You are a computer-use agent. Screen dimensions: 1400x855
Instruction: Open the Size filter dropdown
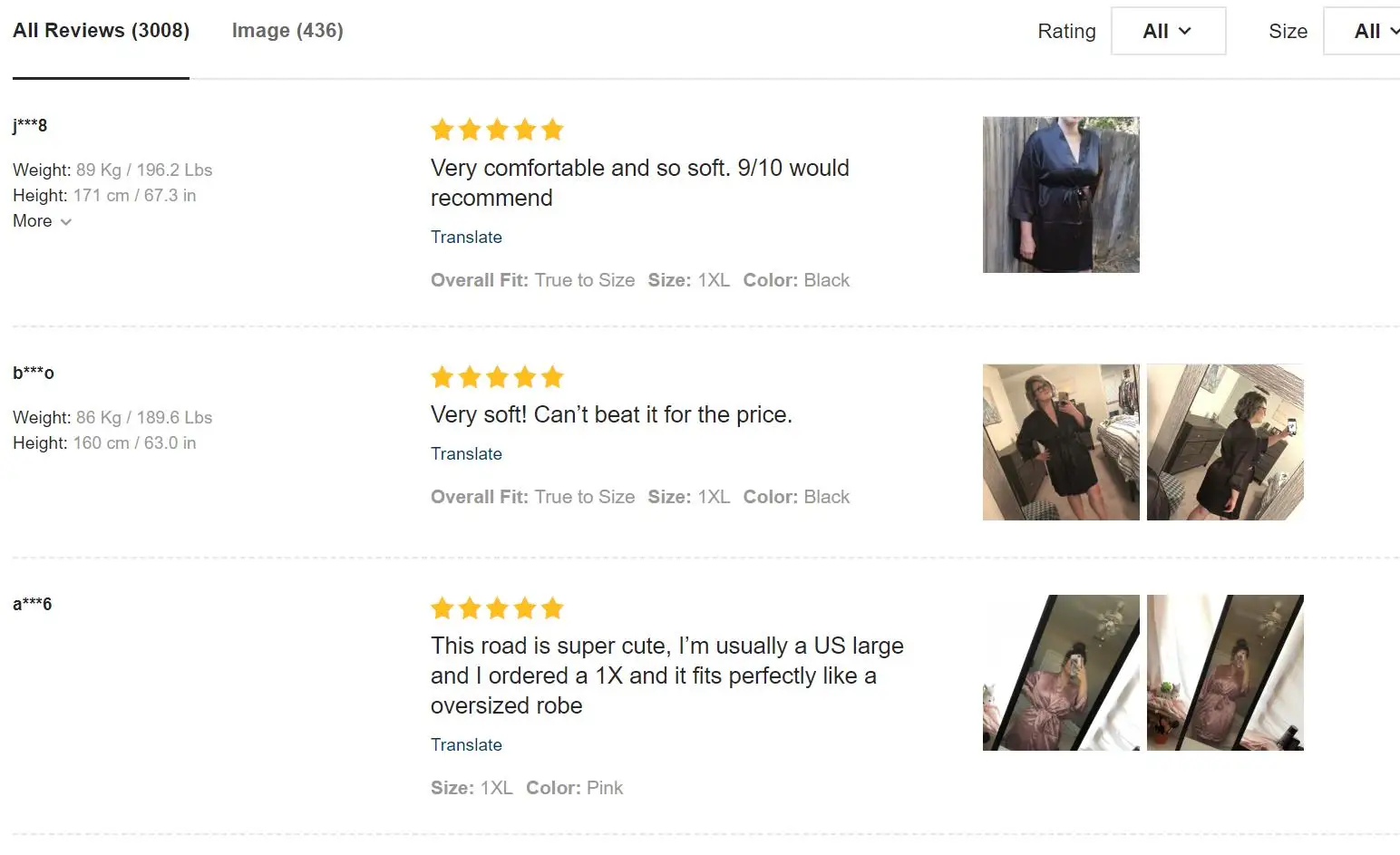coord(1365,32)
